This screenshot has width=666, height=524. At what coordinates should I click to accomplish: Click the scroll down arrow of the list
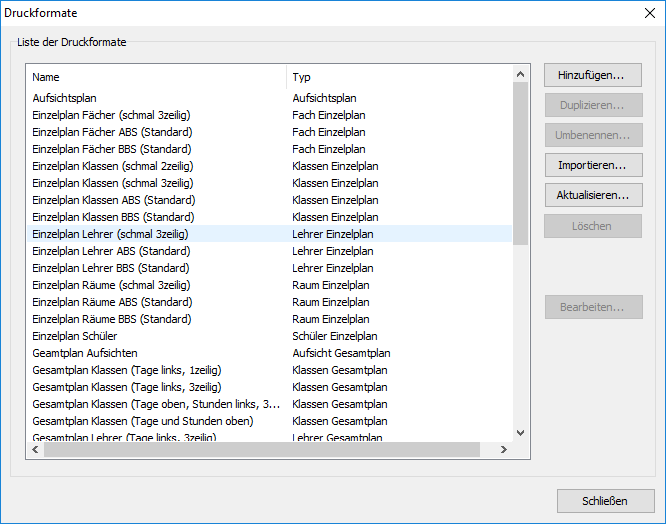point(520,433)
